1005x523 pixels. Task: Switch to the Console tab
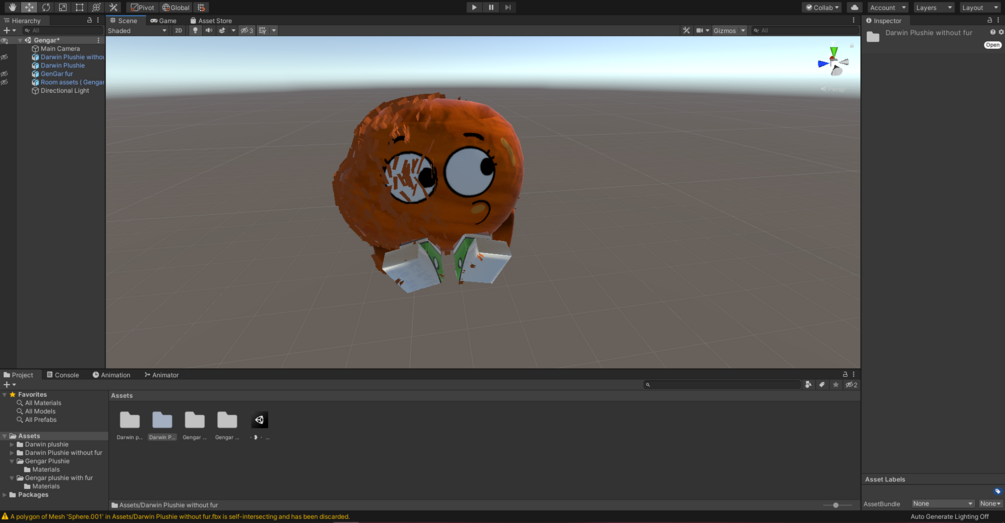[x=63, y=375]
